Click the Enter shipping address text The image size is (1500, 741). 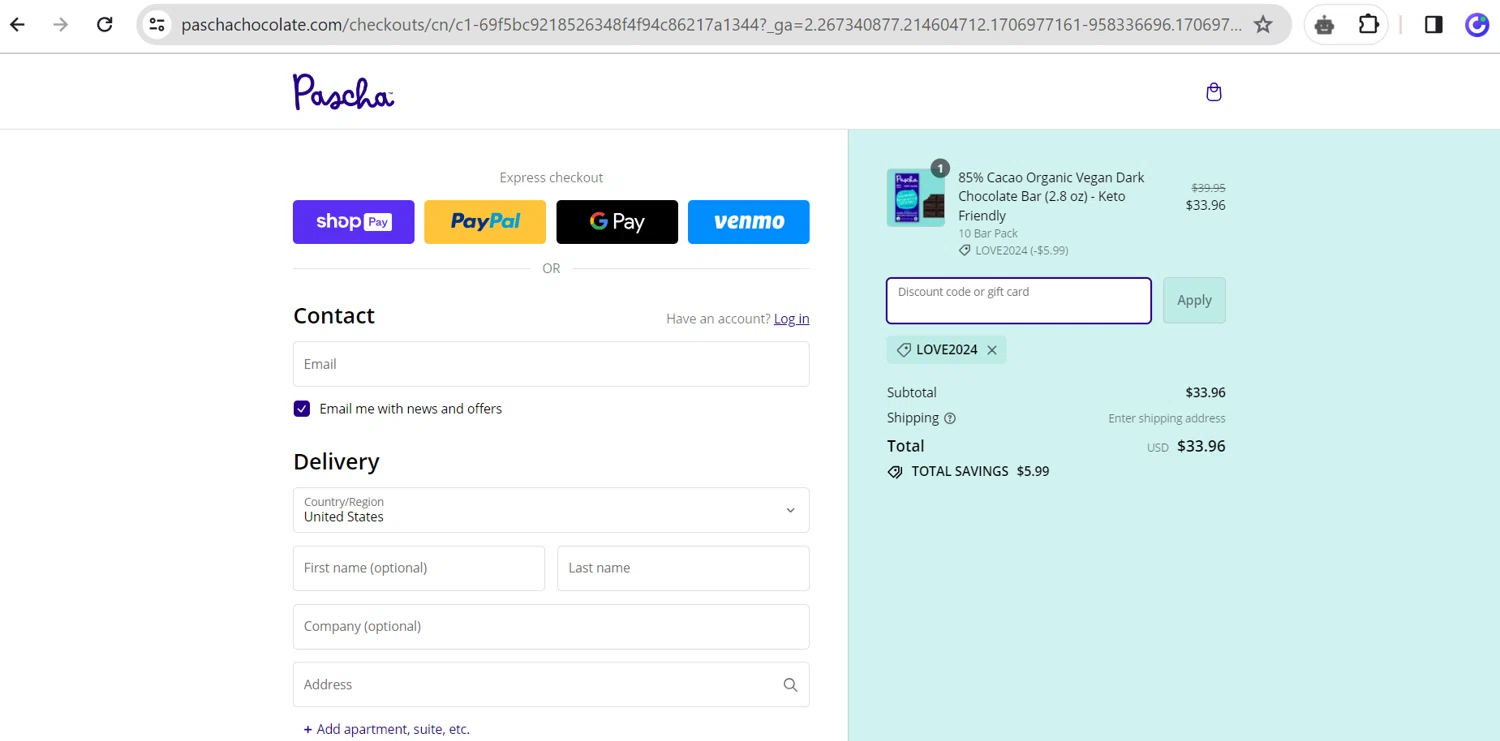coord(1166,418)
